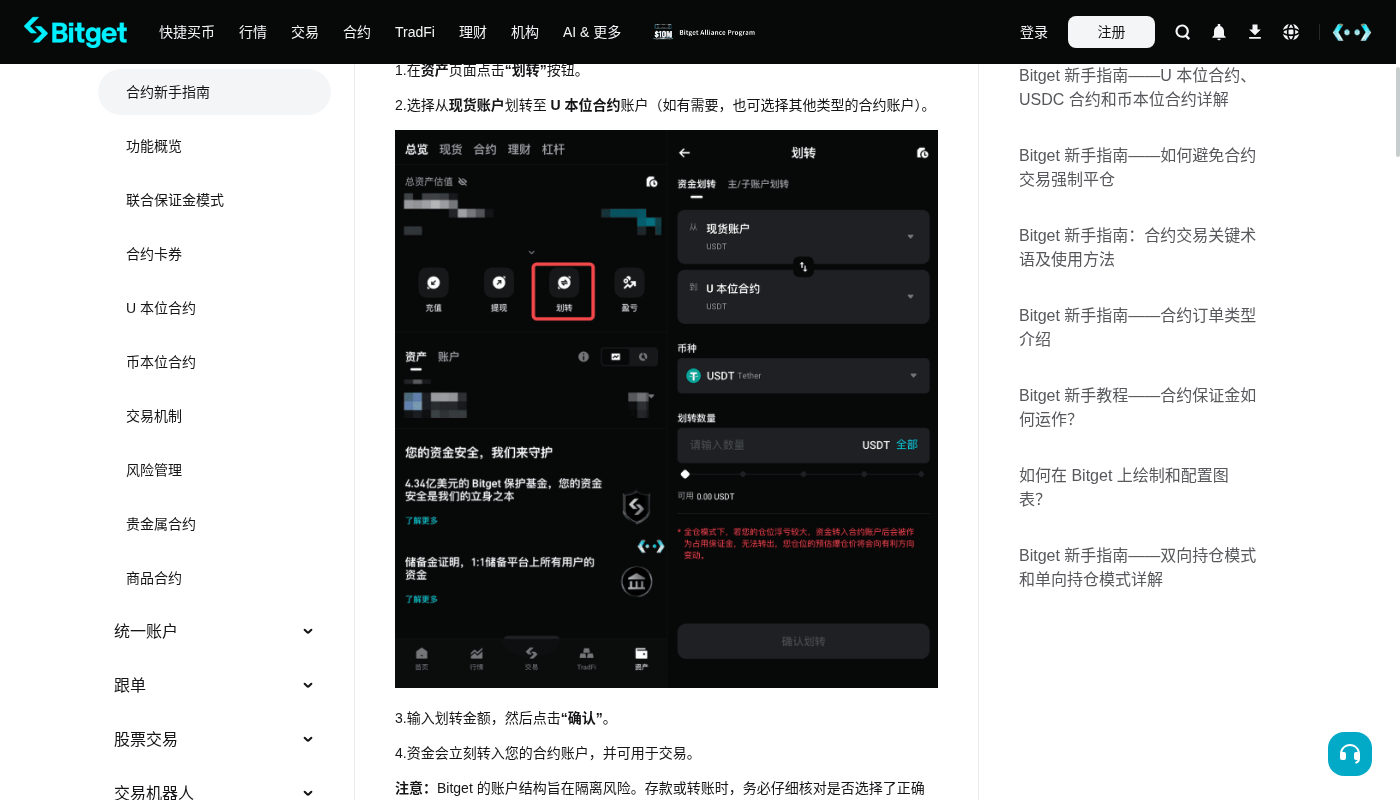Viewport: 1400px width, 800px height.
Task: Open the search magnifier icon
Action: coord(1183,32)
